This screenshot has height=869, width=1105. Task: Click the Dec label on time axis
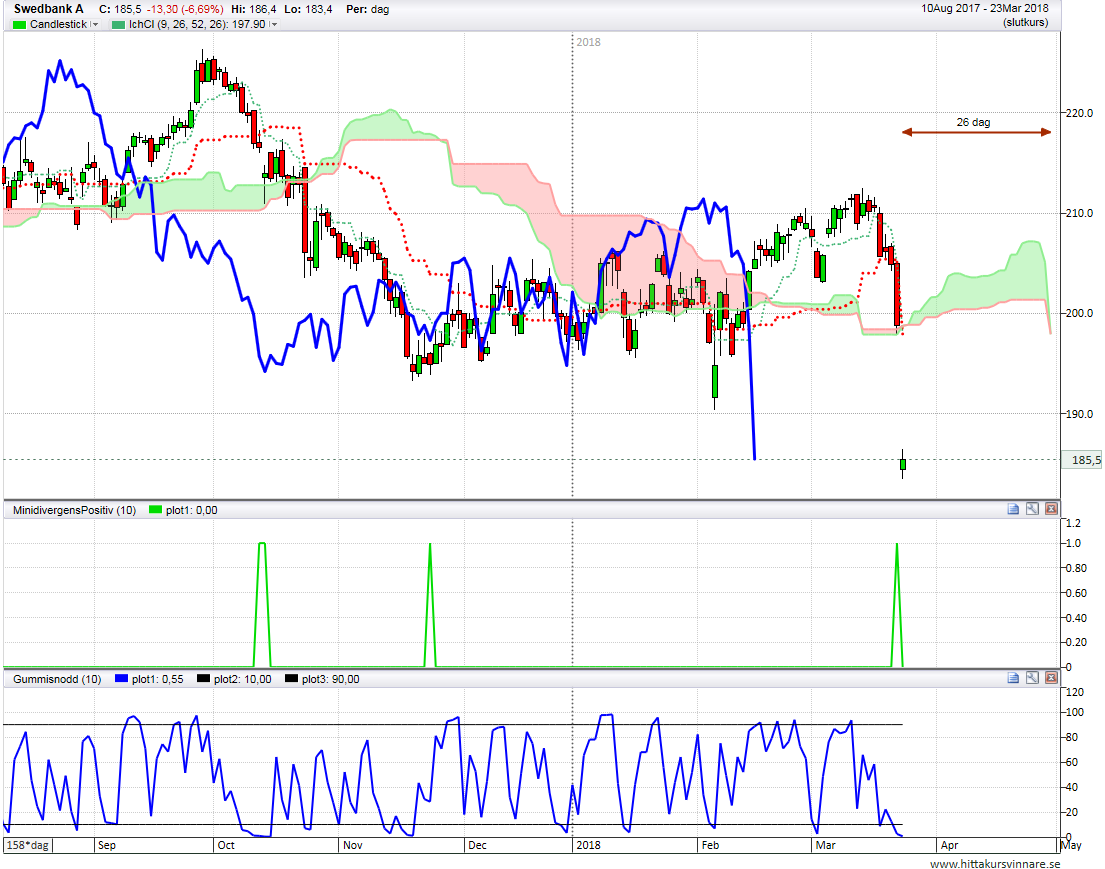click(x=477, y=845)
